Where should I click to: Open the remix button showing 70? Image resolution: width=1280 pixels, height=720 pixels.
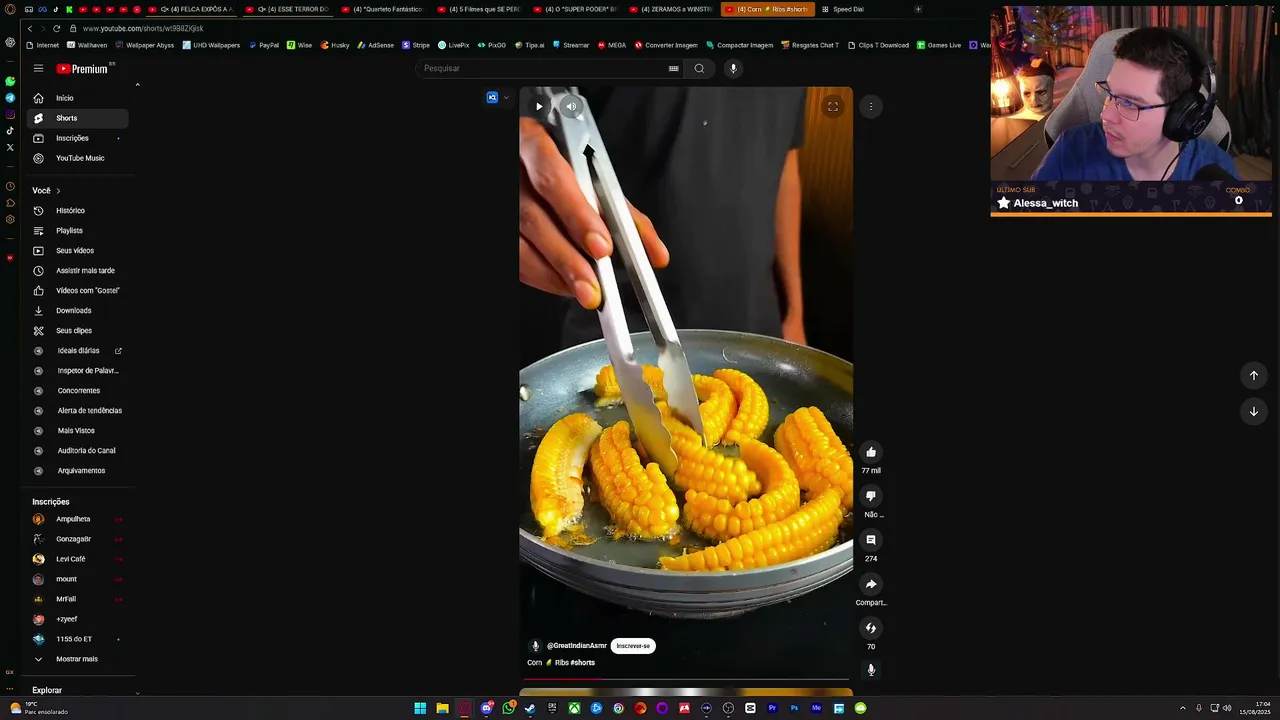[871, 628]
